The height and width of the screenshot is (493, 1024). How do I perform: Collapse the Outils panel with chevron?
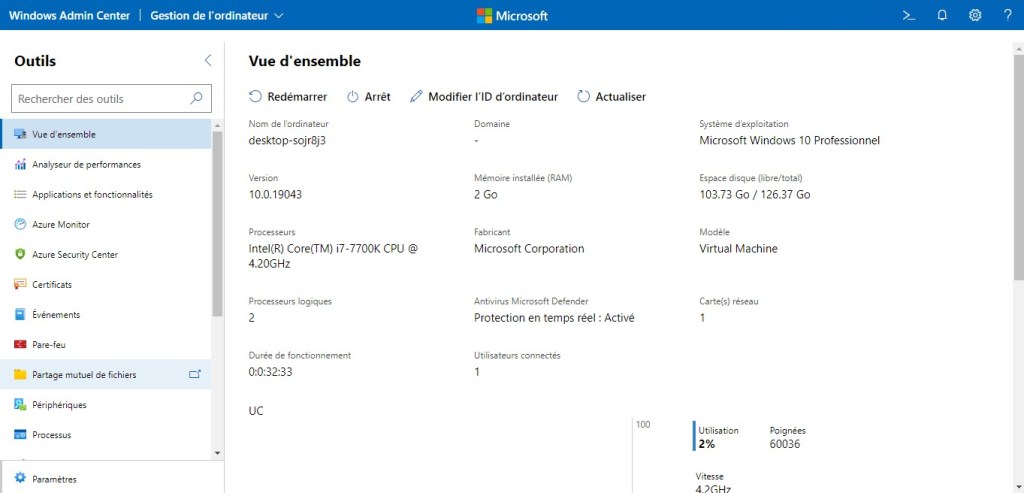[x=208, y=61]
